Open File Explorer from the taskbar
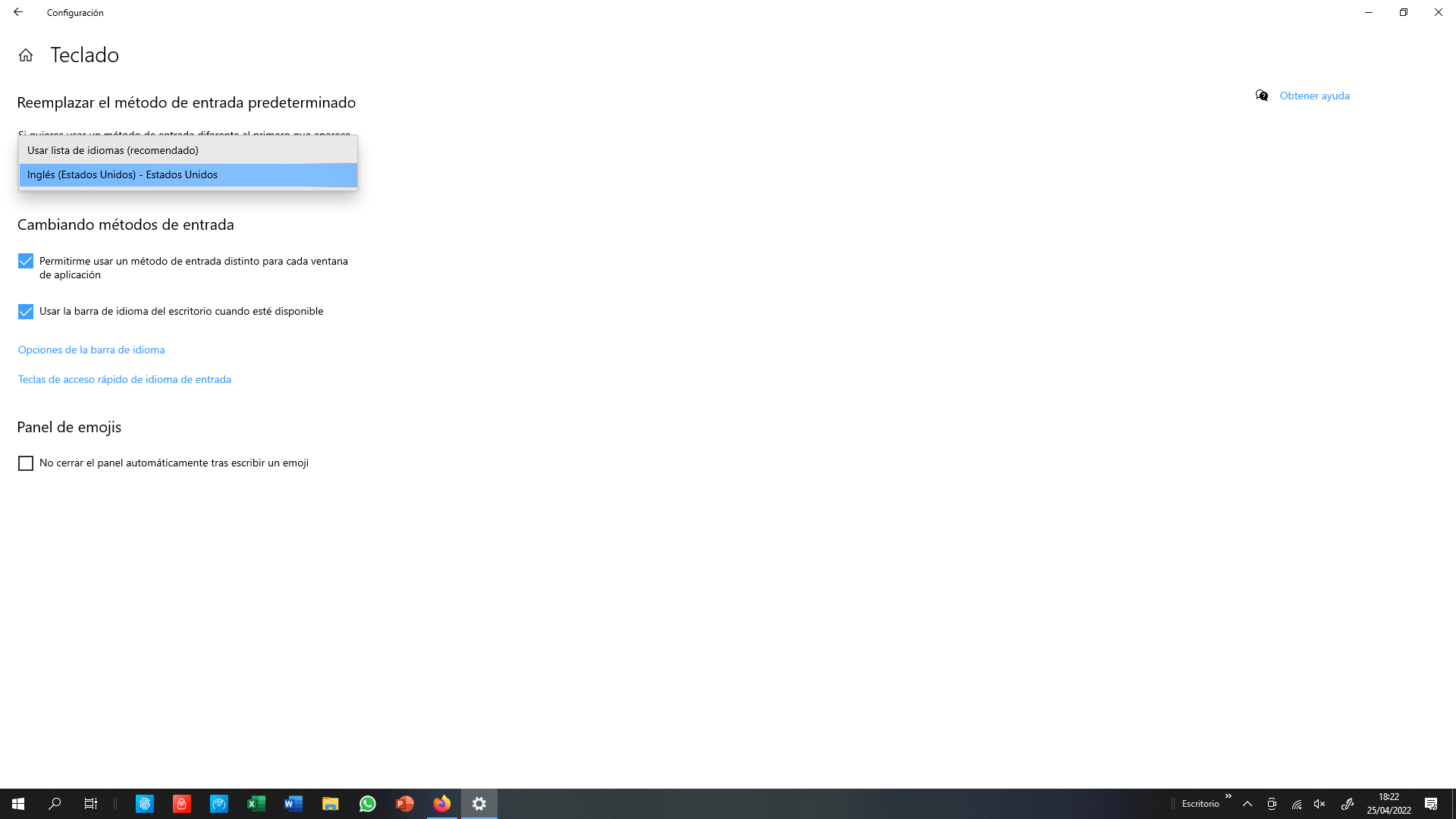This screenshot has width=1456, height=819. [x=331, y=803]
